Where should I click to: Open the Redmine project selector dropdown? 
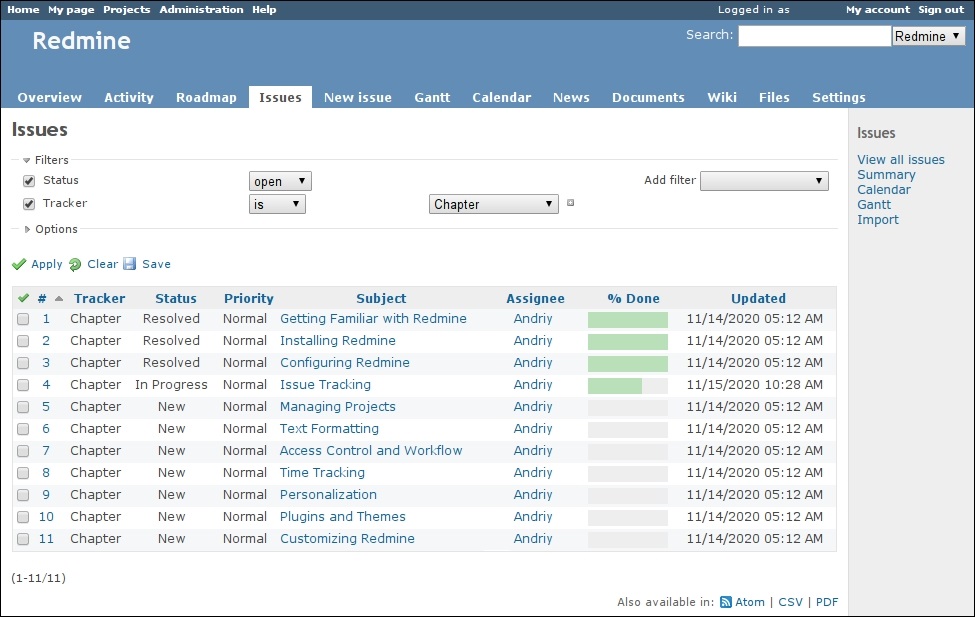click(928, 36)
